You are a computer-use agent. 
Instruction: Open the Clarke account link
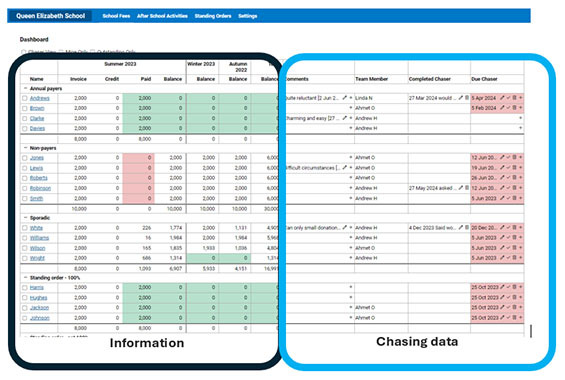click(37, 118)
